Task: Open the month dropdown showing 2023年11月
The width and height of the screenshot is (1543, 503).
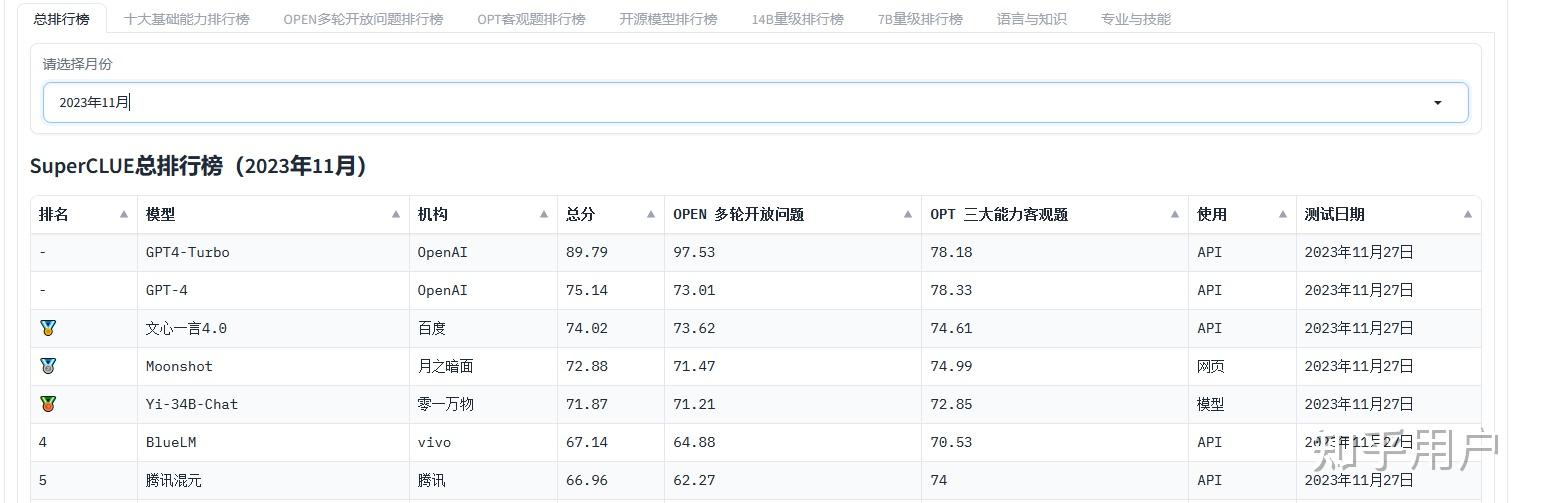Action: (x=755, y=102)
